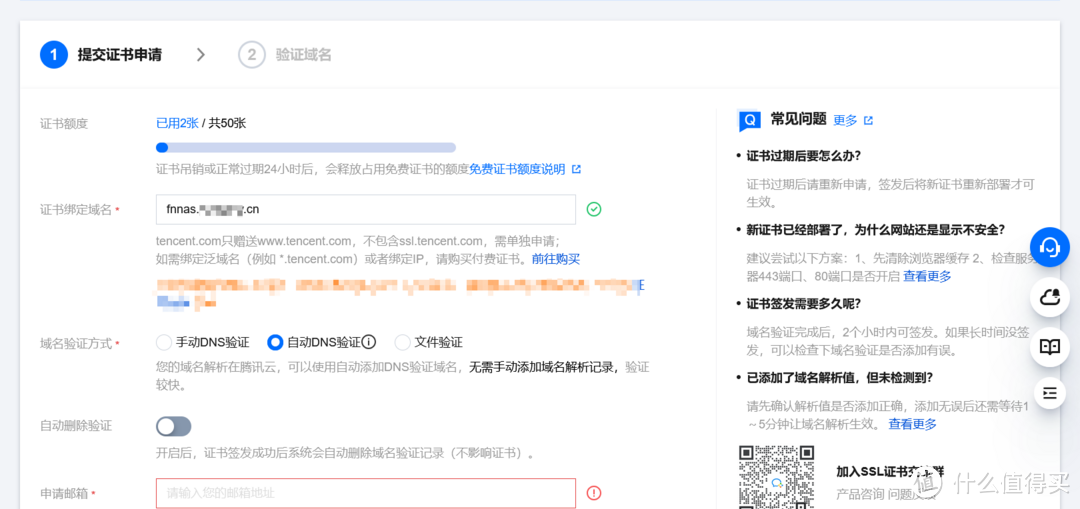Open the 免费证书额度说明 link

pyautogui.click(x=517, y=169)
